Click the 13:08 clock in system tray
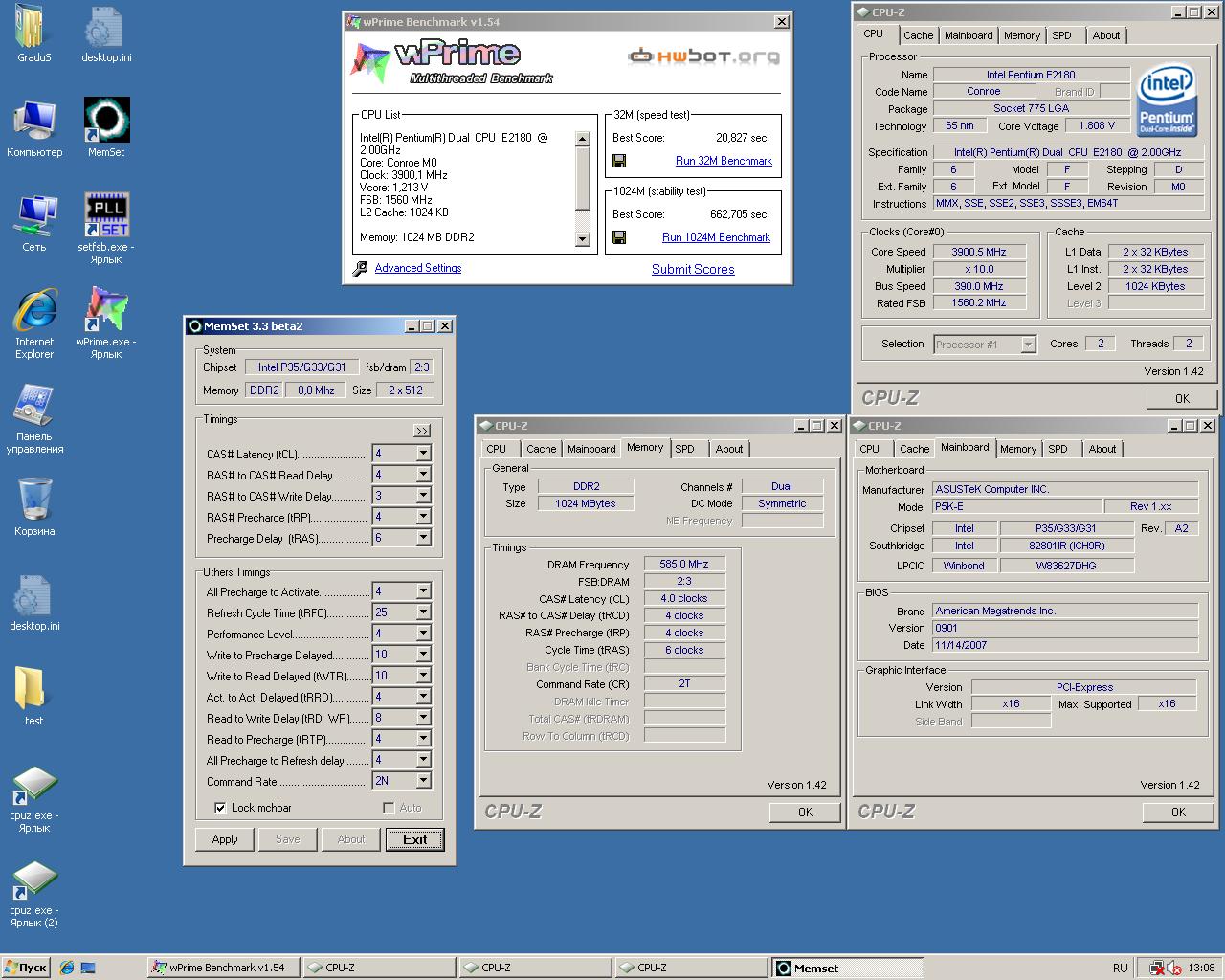 pos(1201,968)
